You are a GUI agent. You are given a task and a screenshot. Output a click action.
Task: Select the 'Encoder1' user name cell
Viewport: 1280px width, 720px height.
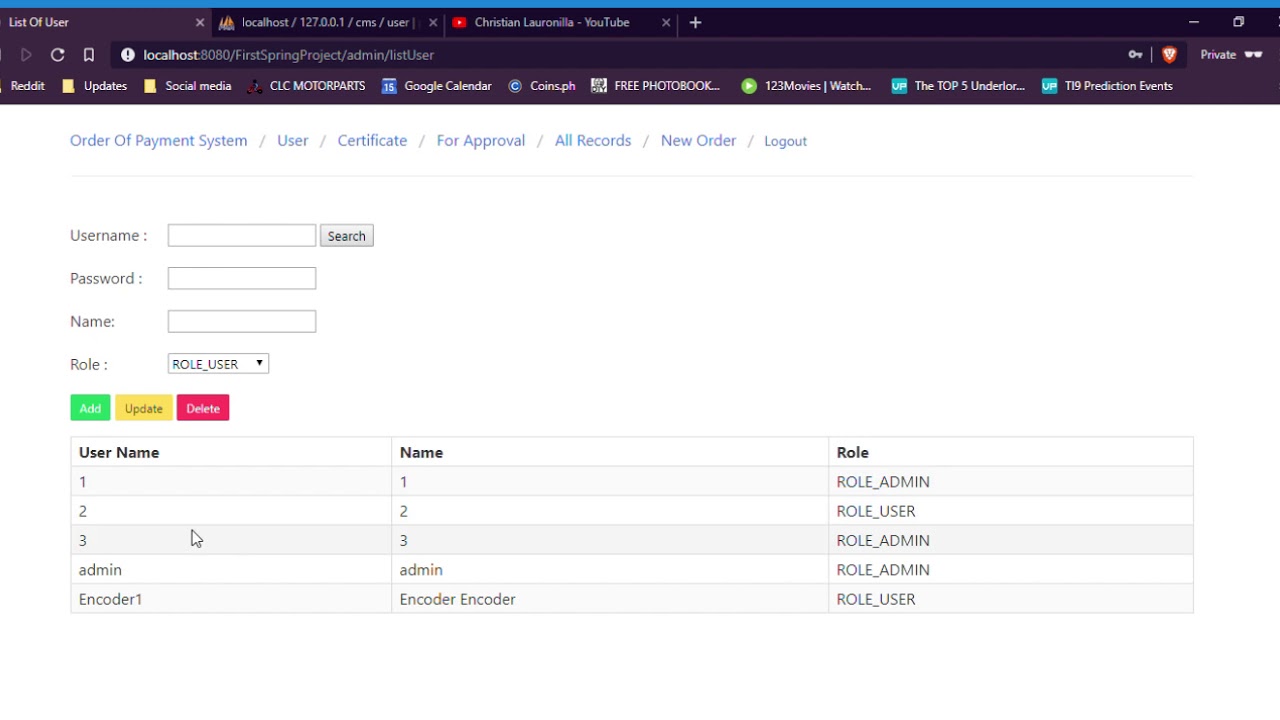(231, 599)
